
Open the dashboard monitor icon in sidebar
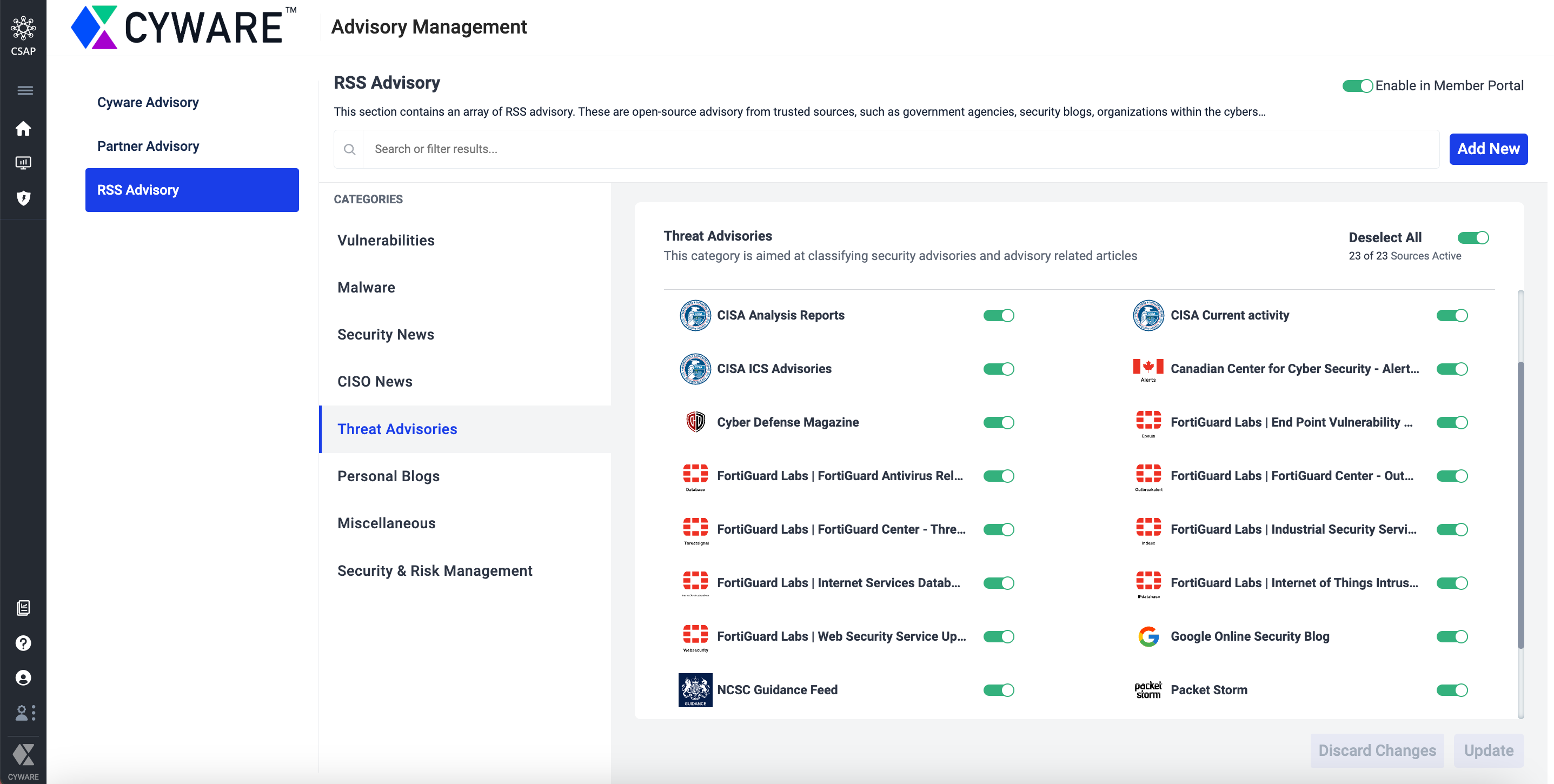click(23, 163)
